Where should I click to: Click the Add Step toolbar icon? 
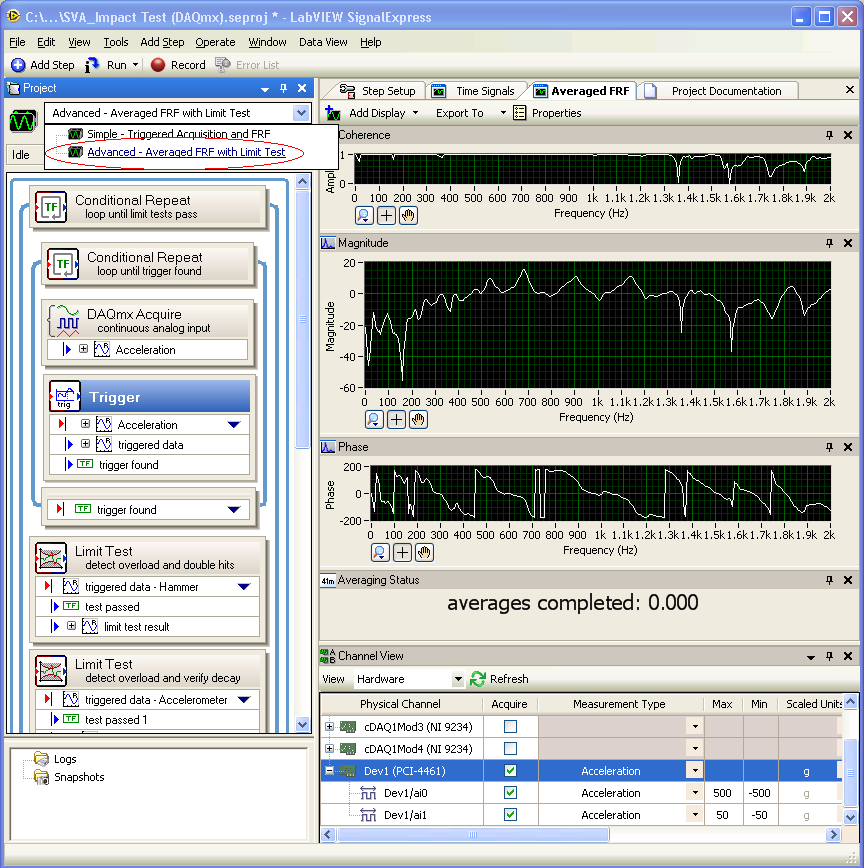[18, 65]
